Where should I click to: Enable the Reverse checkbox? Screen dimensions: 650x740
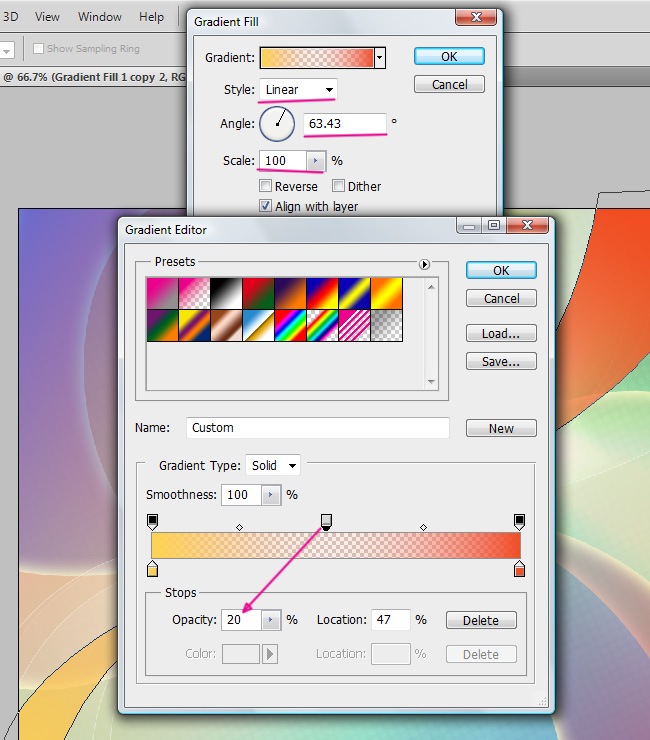(x=266, y=186)
